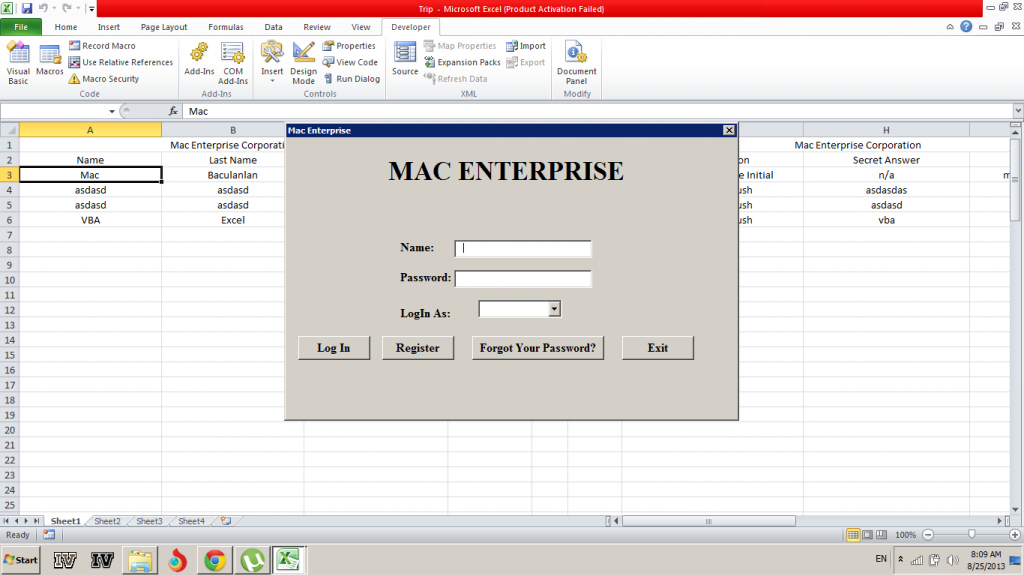Viewport: 1024px width, 575px height.
Task: Expand the formula bar
Action: (1017, 111)
